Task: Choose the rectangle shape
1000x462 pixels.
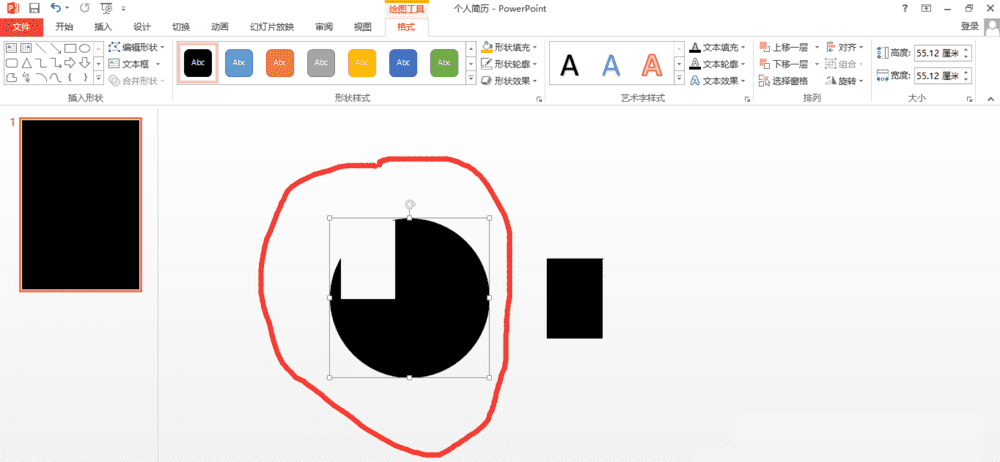Action: 70,48
